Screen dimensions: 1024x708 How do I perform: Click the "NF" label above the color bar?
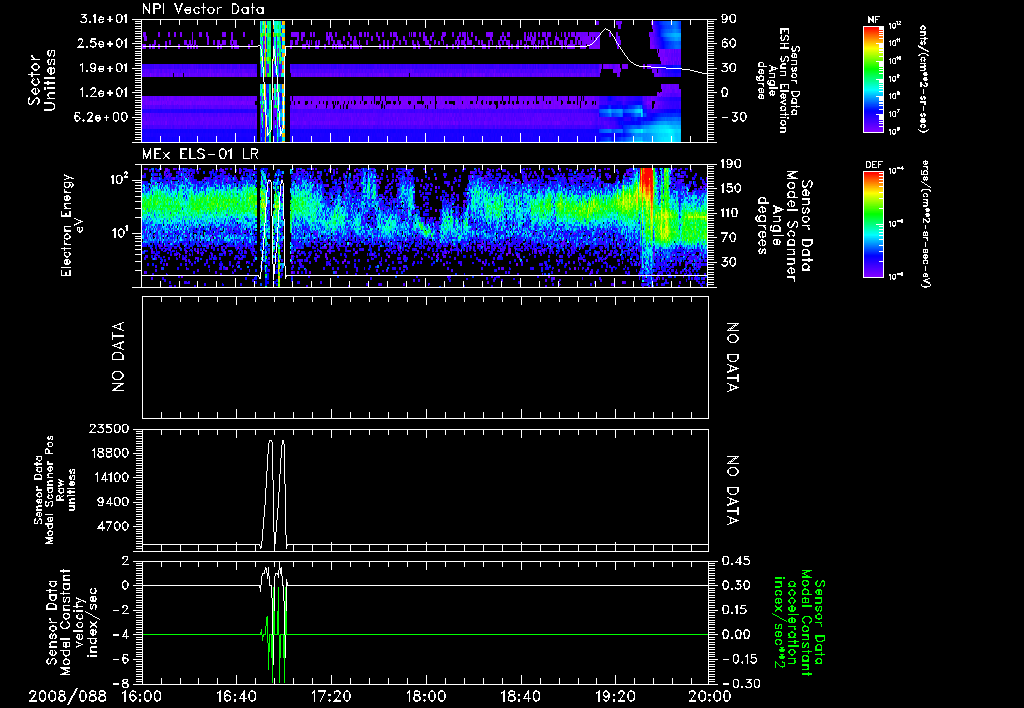point(873,20)
